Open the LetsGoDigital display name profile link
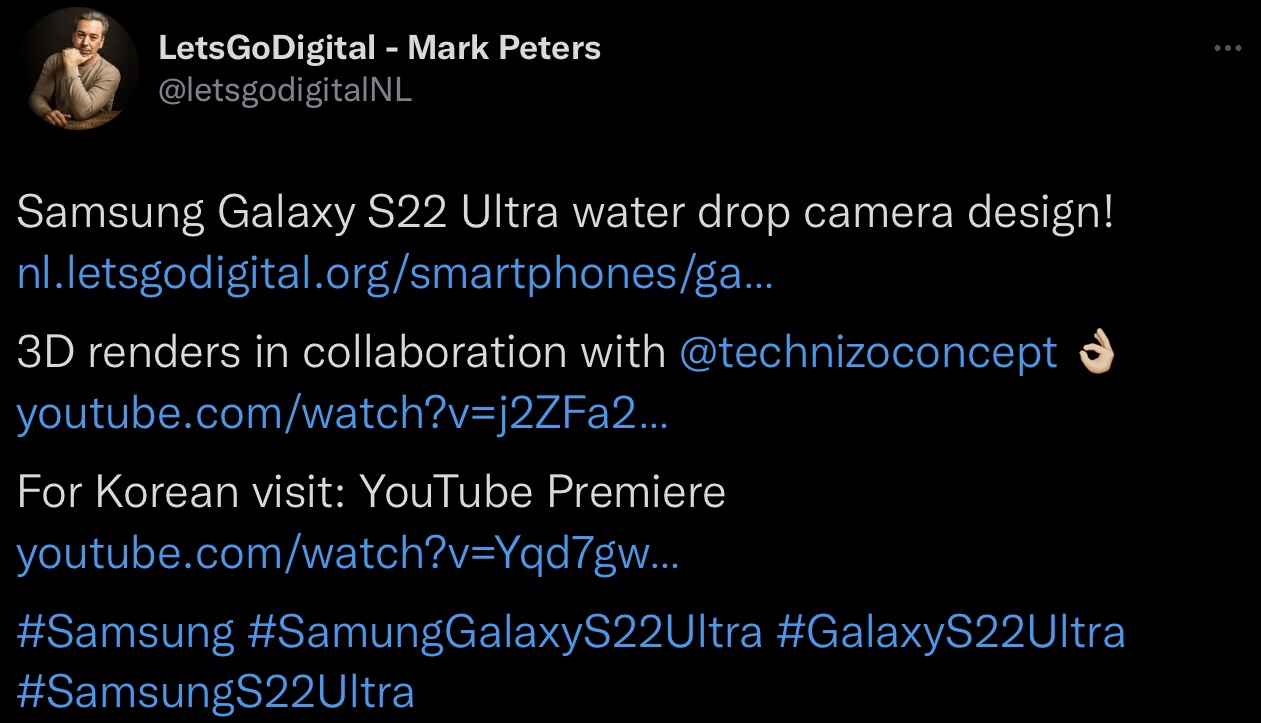 380,47
